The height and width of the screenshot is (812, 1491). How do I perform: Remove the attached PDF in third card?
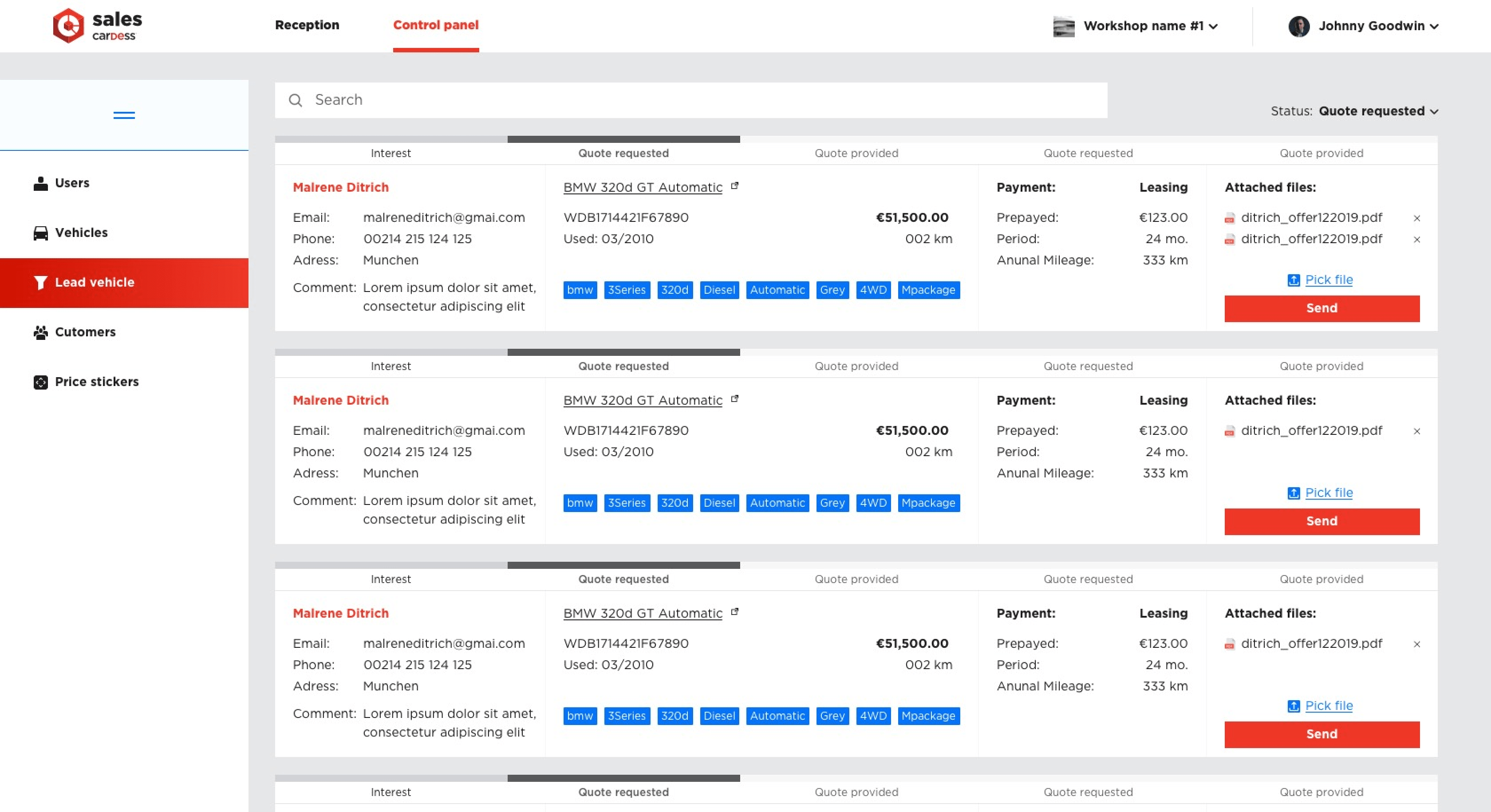(x=1417, y=644)
